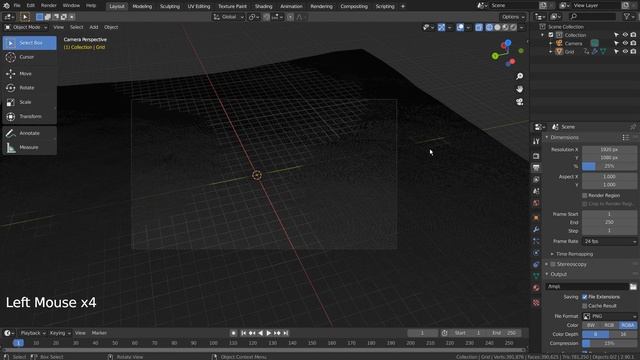Uncheck the File Extensions checkbox
This screenshot has height=360, width=640.
point(585,297)
